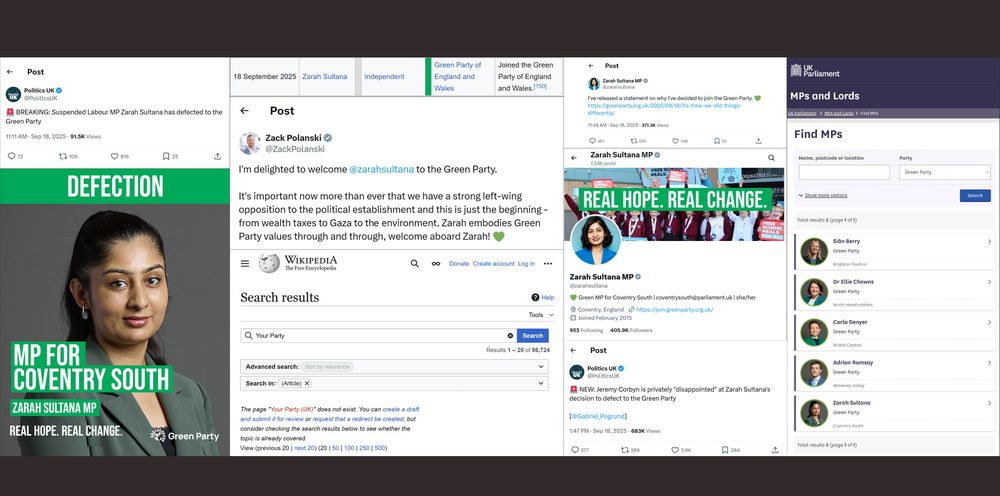Open Siân Berry's MP card chevron

[989, 242]
